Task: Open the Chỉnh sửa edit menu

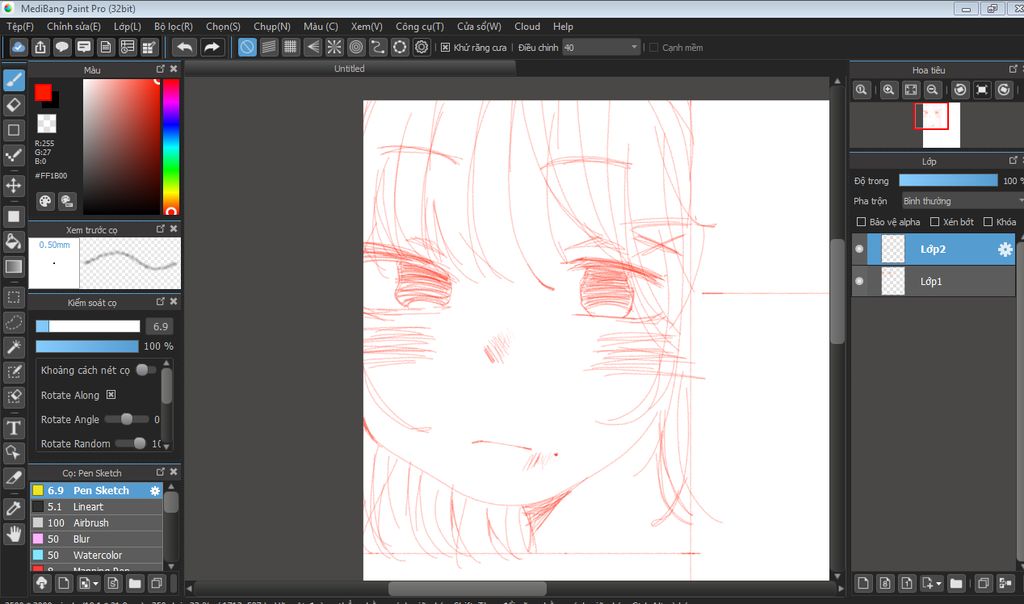Action: click(74, 27)
